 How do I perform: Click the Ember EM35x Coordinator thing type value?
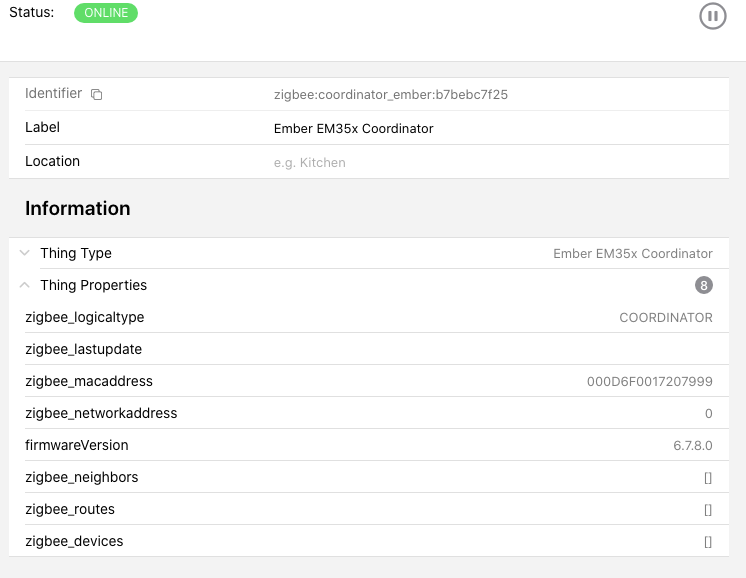point(632,254)
